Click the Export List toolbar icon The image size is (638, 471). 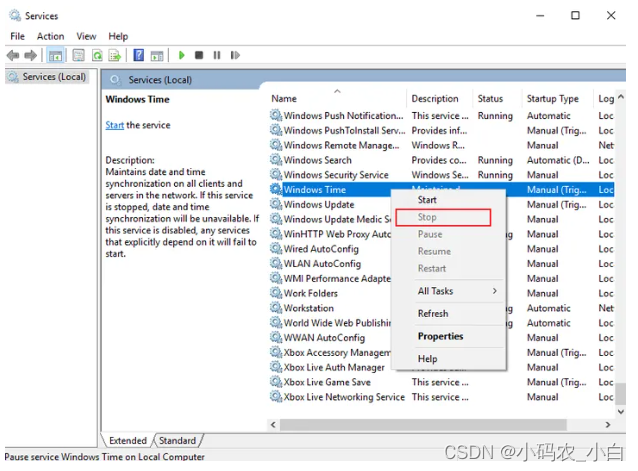coord(116,55)
